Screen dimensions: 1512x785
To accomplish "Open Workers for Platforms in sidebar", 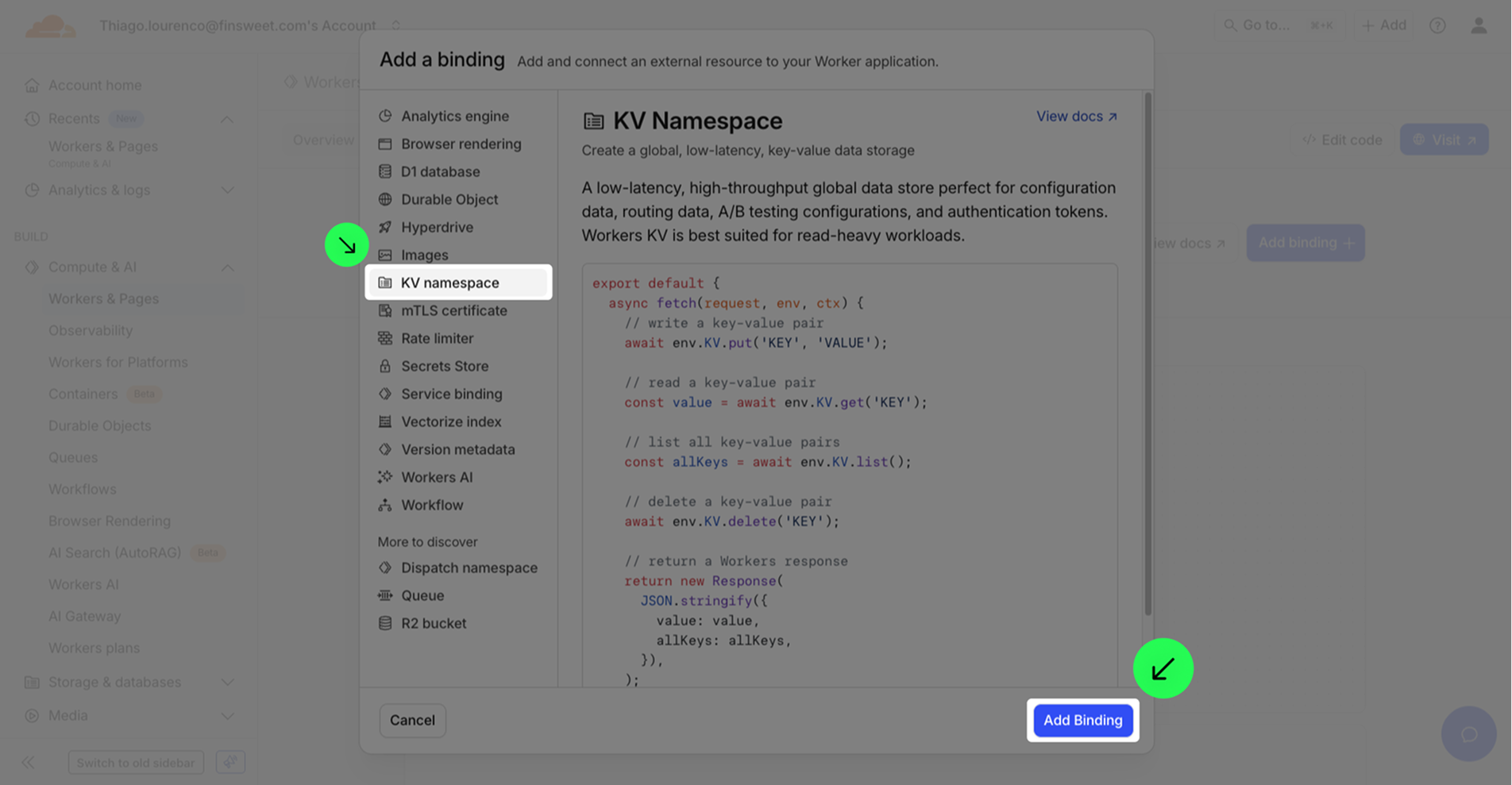I will pyautogui.click(x=118, y=362).
